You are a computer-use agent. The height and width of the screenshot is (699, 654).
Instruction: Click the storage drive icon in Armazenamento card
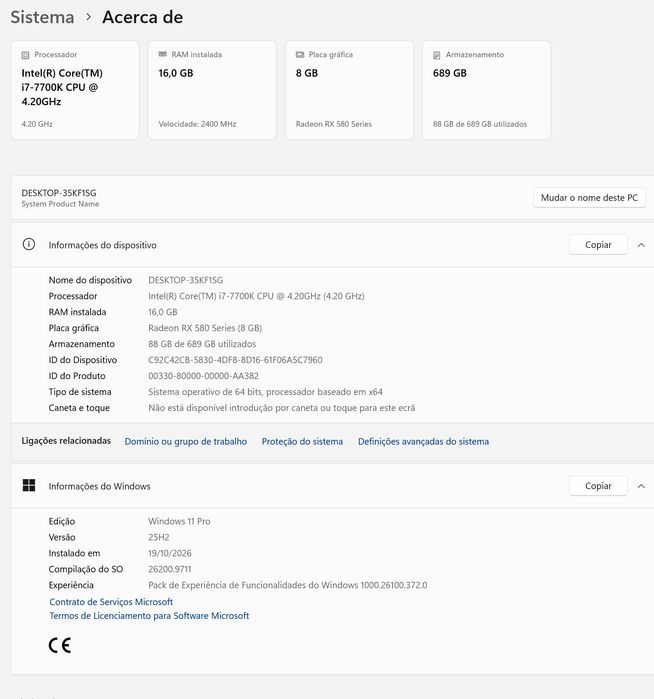click(437, 55)
